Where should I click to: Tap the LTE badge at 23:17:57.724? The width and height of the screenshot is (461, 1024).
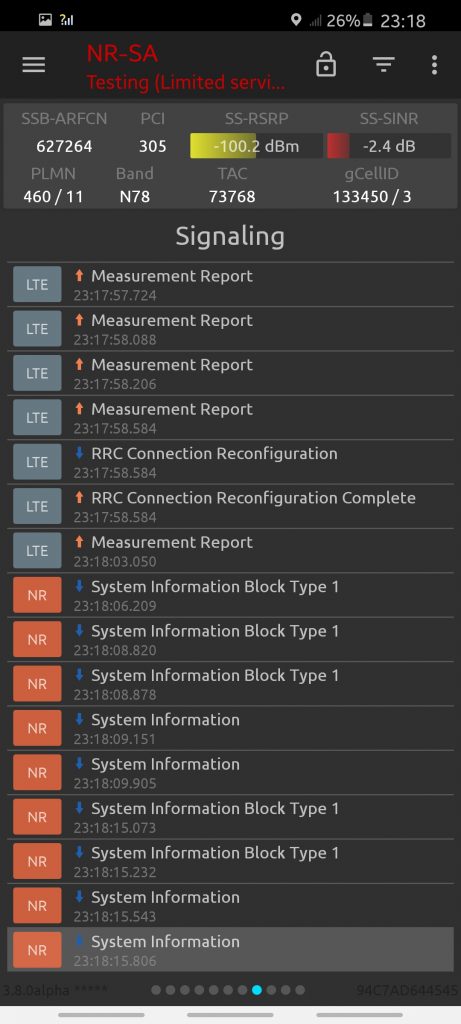coord(37,285)
